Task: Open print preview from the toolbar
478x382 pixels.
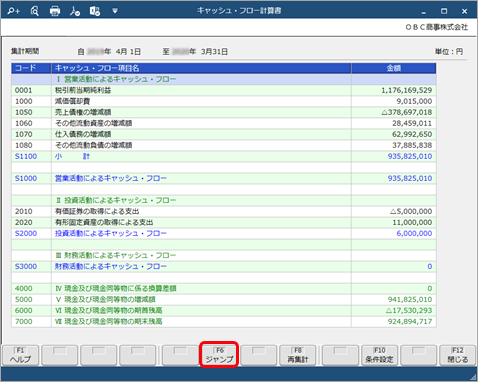Action: 34,11
